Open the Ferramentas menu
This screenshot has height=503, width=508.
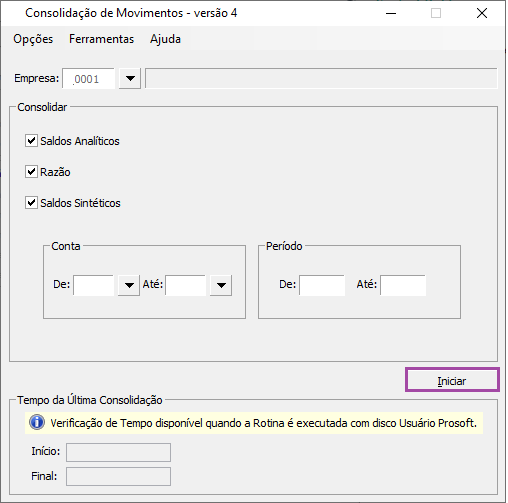tap(101, 39)
